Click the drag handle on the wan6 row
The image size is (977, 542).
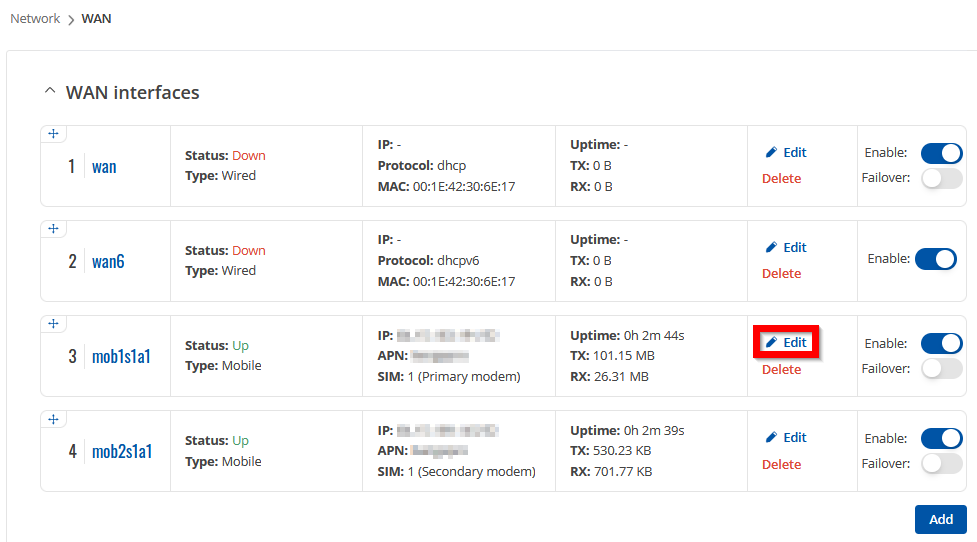coord(54,229)
